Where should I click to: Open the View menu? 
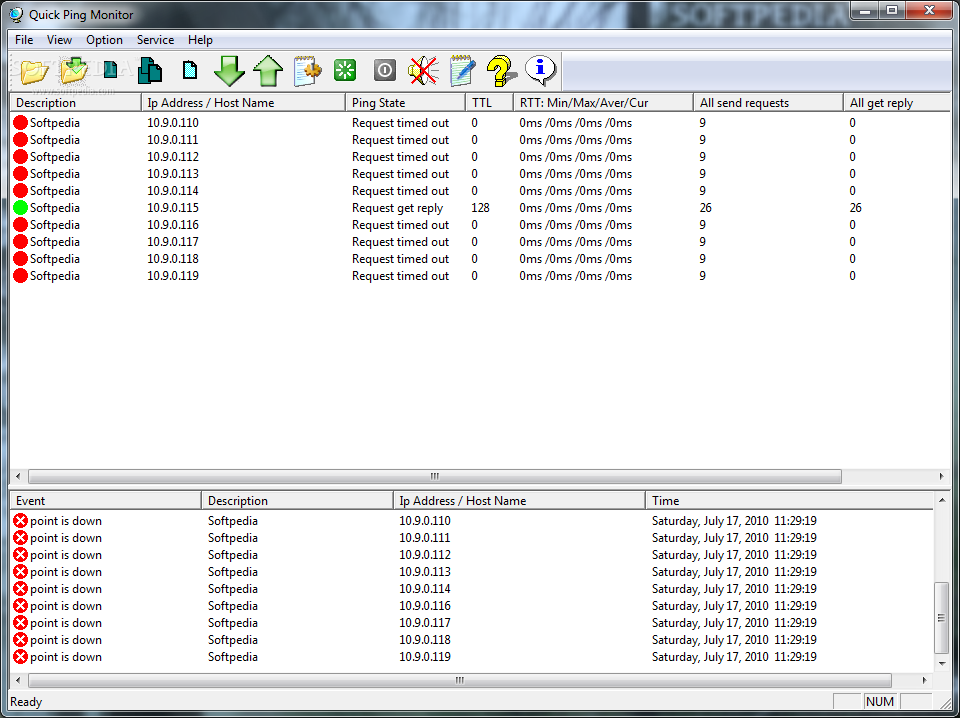pyautogui.click(x=59, y=40)
